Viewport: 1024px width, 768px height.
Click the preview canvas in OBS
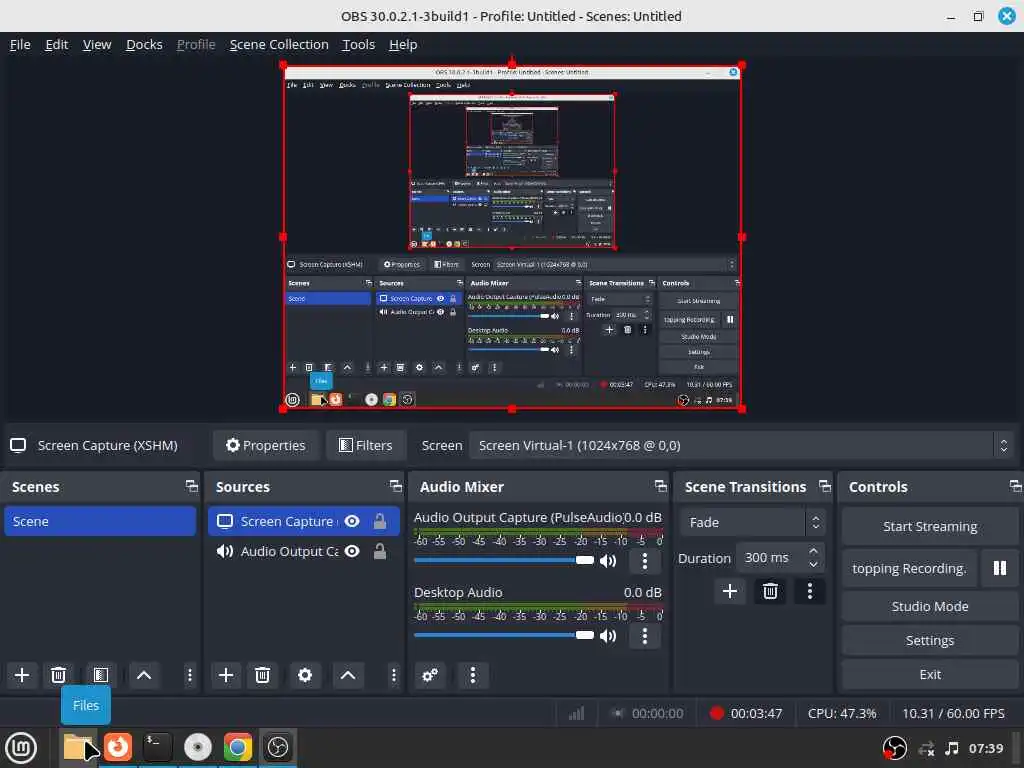coord(512,237)
